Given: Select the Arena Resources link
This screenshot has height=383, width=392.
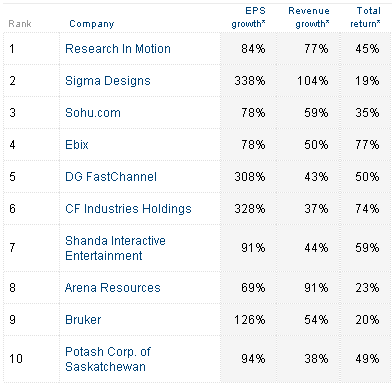Looking at the screenshot, I should [113, 288].
